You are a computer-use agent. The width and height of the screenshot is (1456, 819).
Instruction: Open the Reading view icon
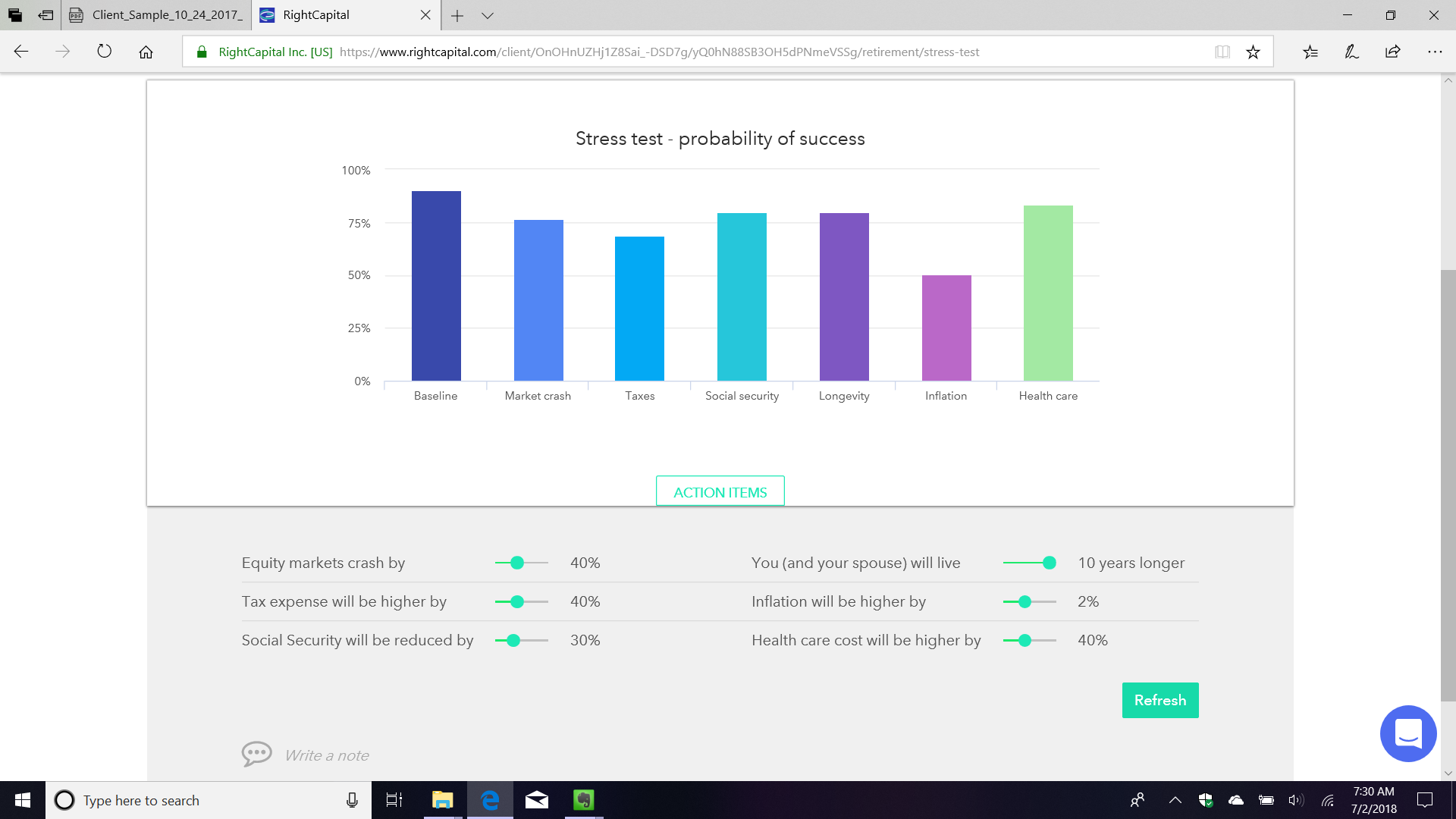[x=1222, y=52]
